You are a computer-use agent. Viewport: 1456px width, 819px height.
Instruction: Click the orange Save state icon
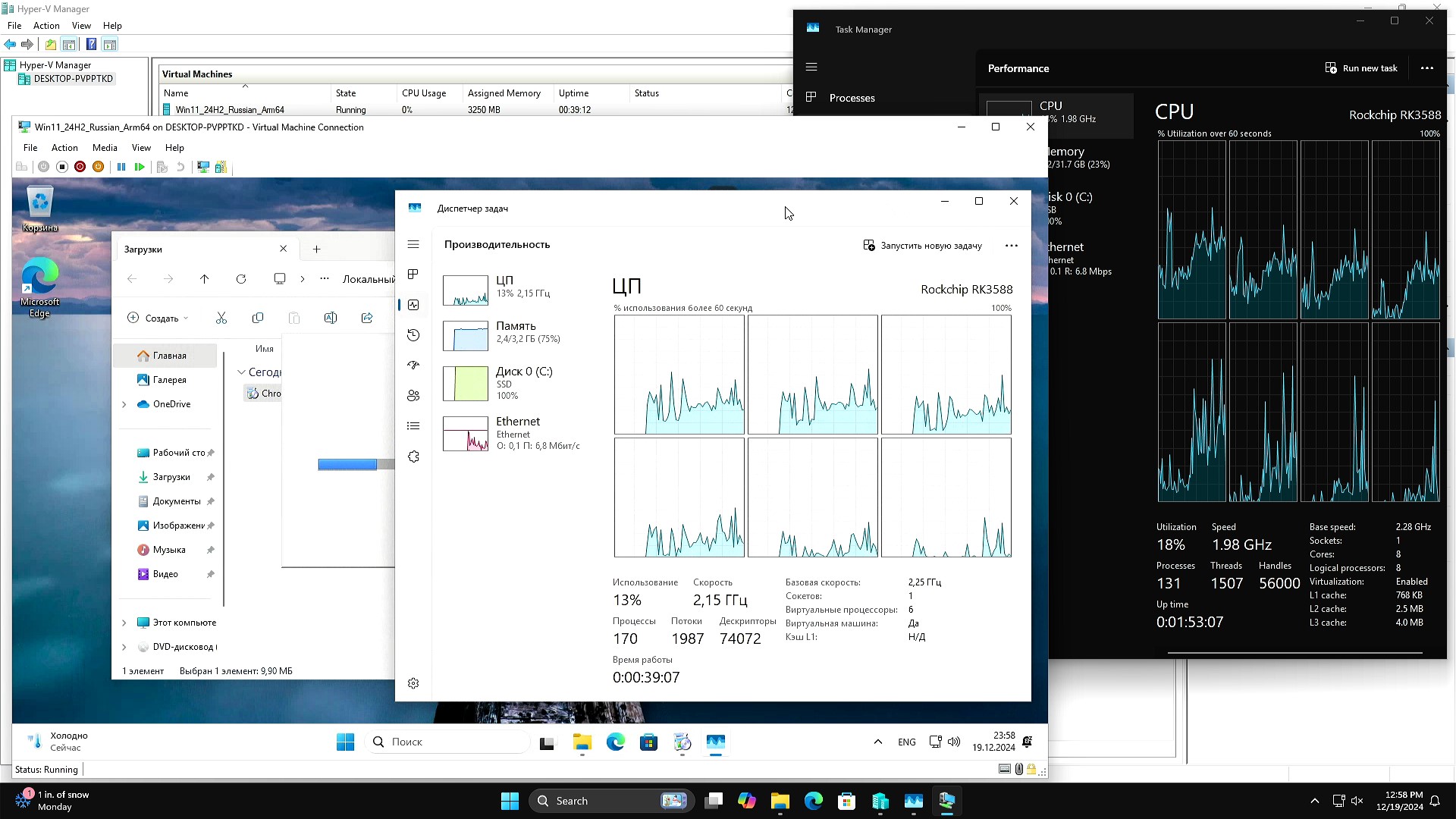point(98,167)
